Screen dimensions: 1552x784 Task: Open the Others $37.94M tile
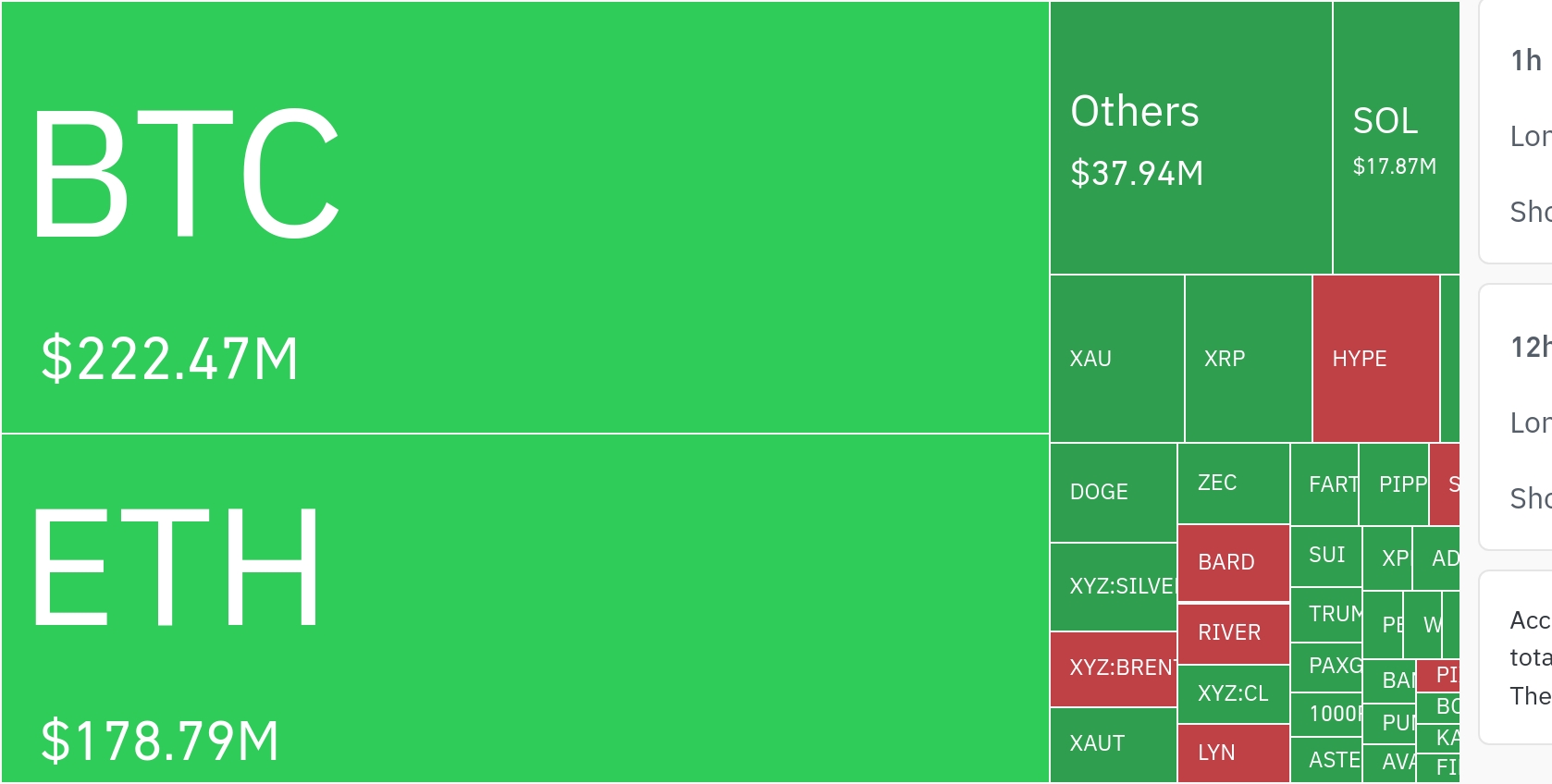[1190, 138]
